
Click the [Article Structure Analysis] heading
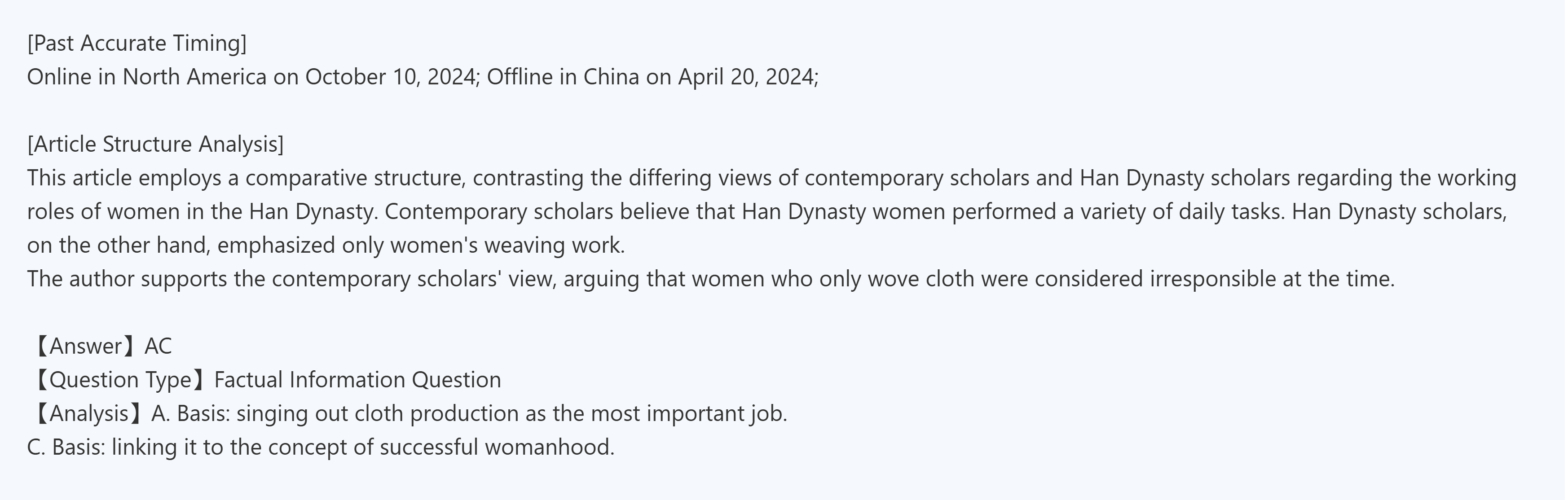point(155,144)
